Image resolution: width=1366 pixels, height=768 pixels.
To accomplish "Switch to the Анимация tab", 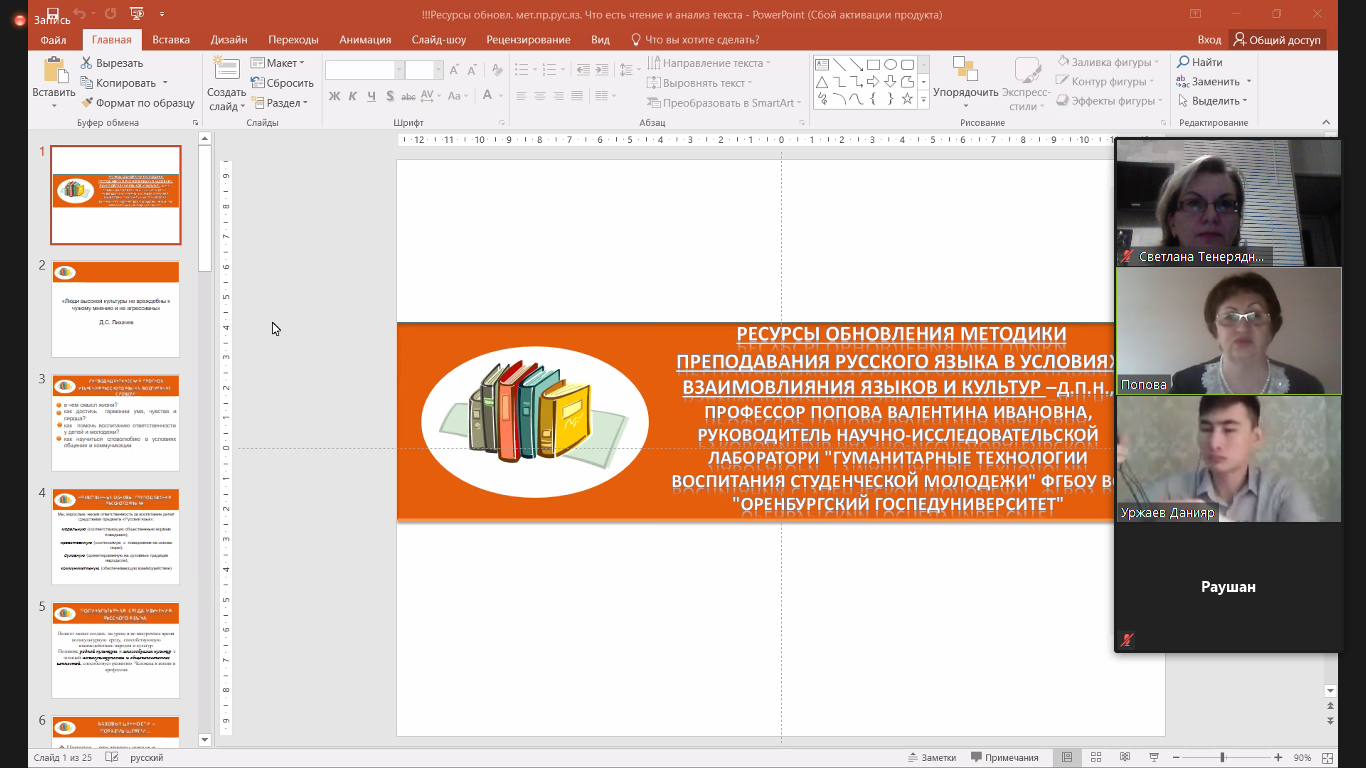I will click(x=365, y=40).
